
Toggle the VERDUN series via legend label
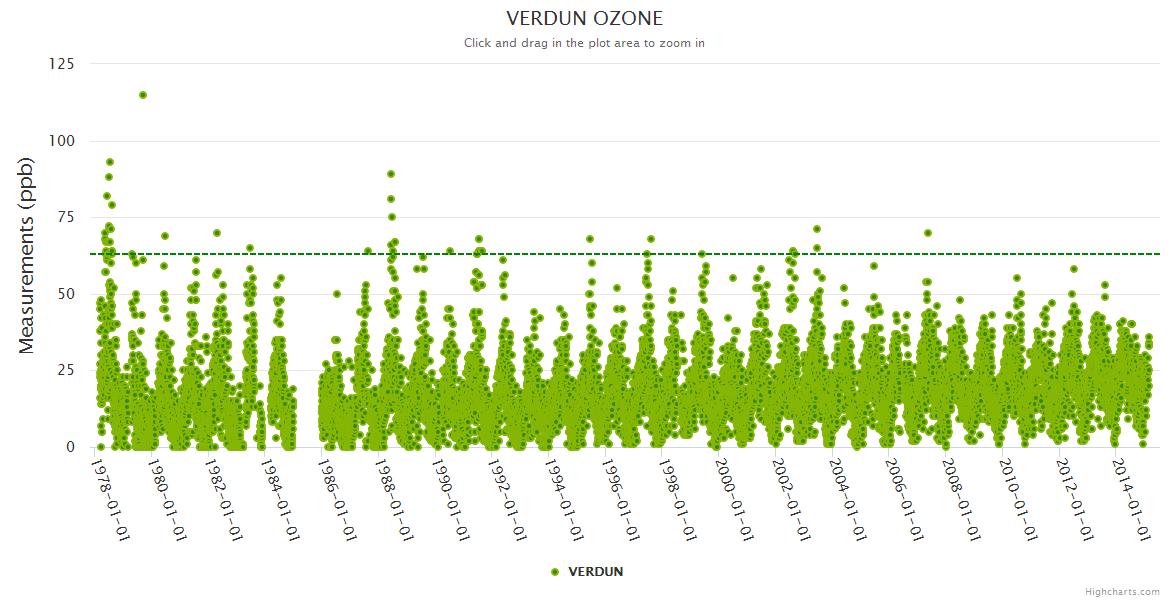595,572
